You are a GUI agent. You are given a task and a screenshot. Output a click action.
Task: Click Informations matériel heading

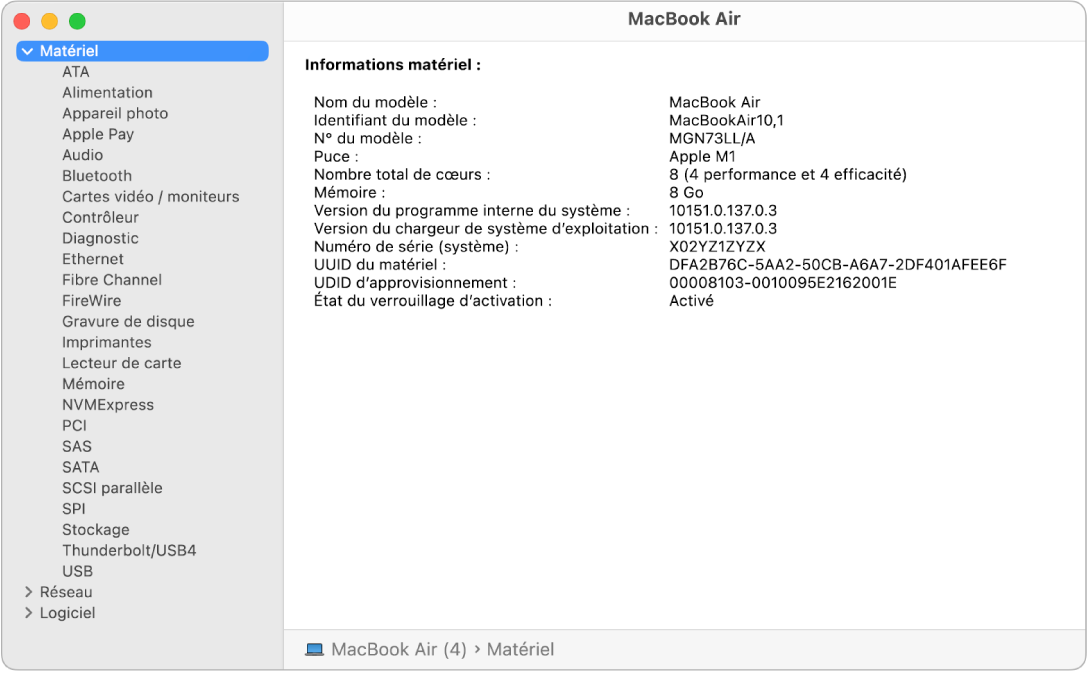(393, 65)
